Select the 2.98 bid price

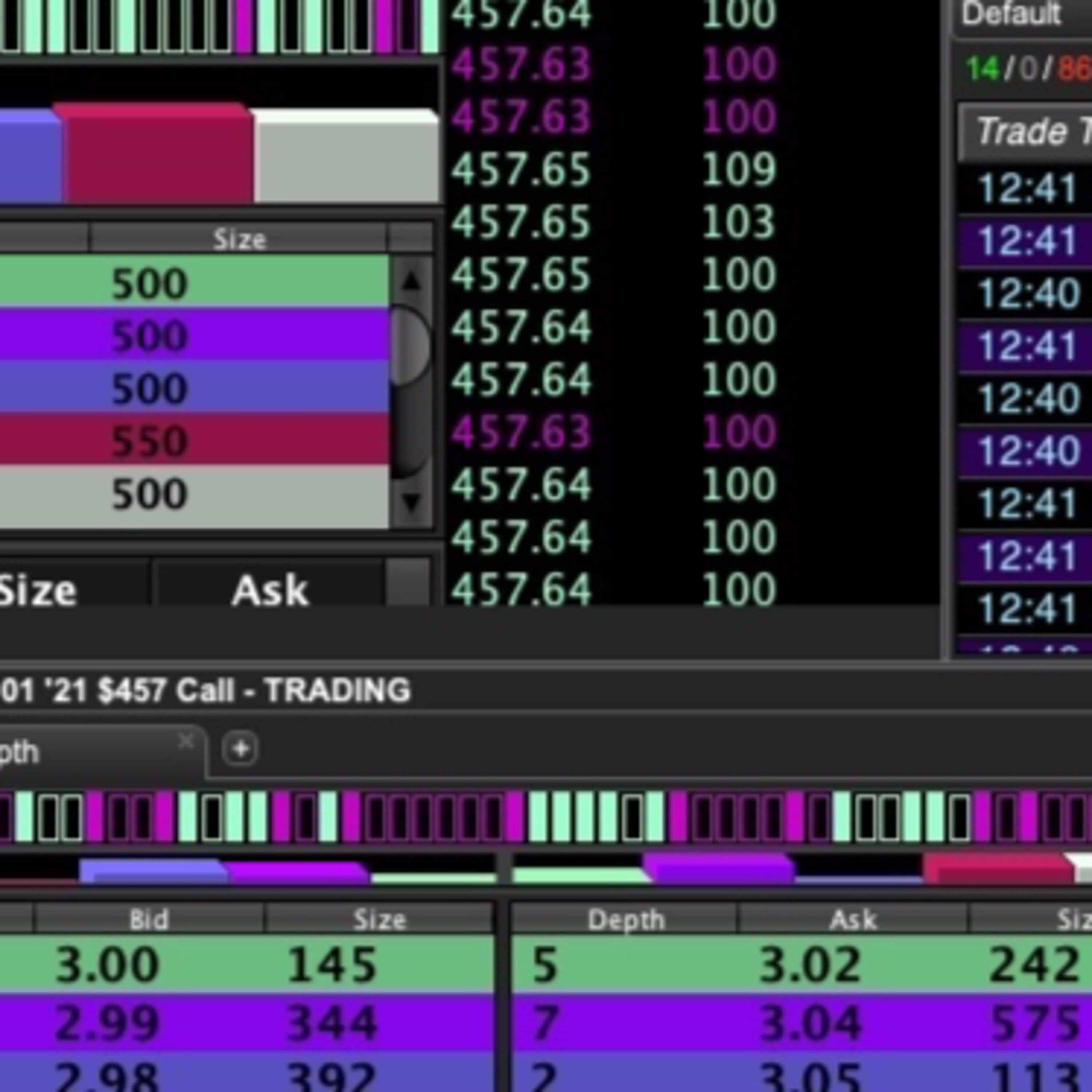tap(107, 1077)
